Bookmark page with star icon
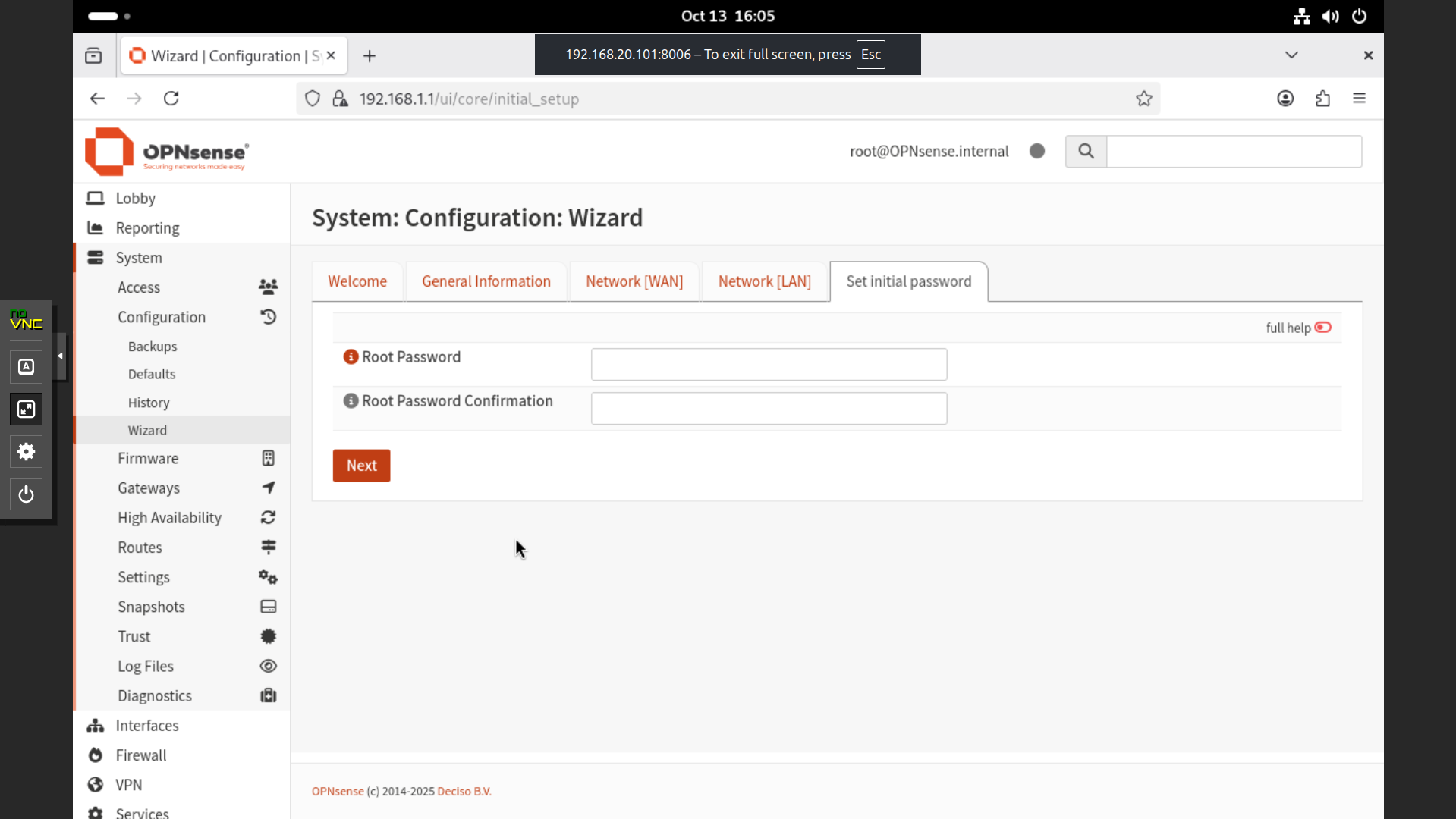The height and width of the screenshot is (819, 1456). (x=1144, y=99)
